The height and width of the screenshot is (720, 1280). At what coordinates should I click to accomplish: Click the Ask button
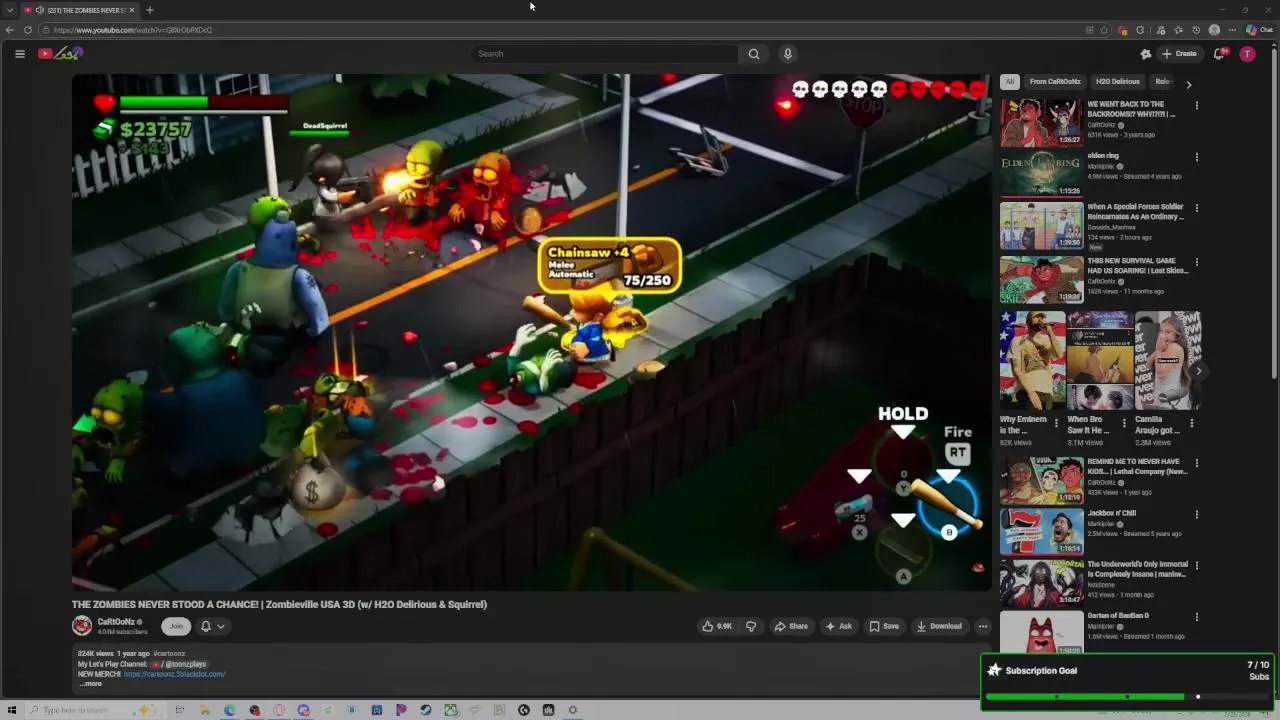(839, 626)
